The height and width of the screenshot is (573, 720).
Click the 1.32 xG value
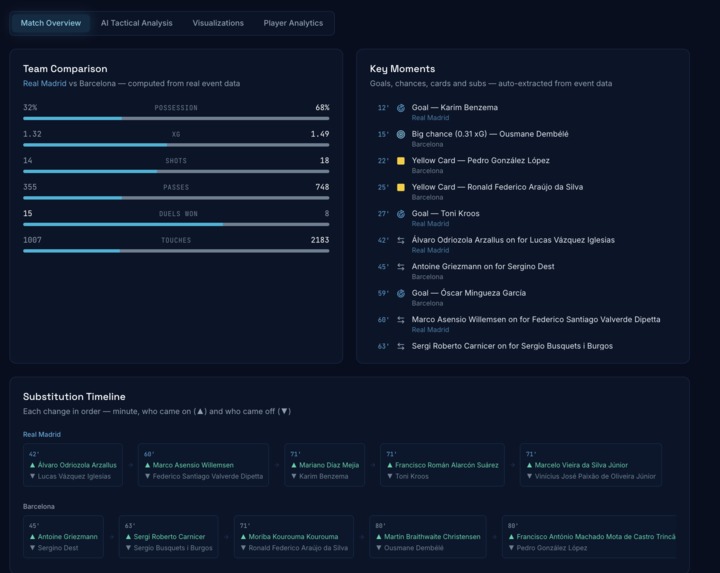32,134
